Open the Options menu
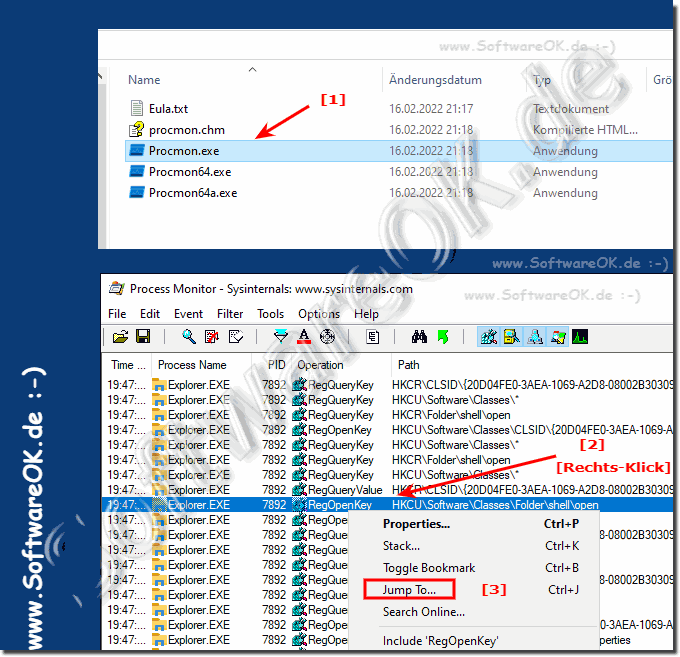 click(319, 314)
